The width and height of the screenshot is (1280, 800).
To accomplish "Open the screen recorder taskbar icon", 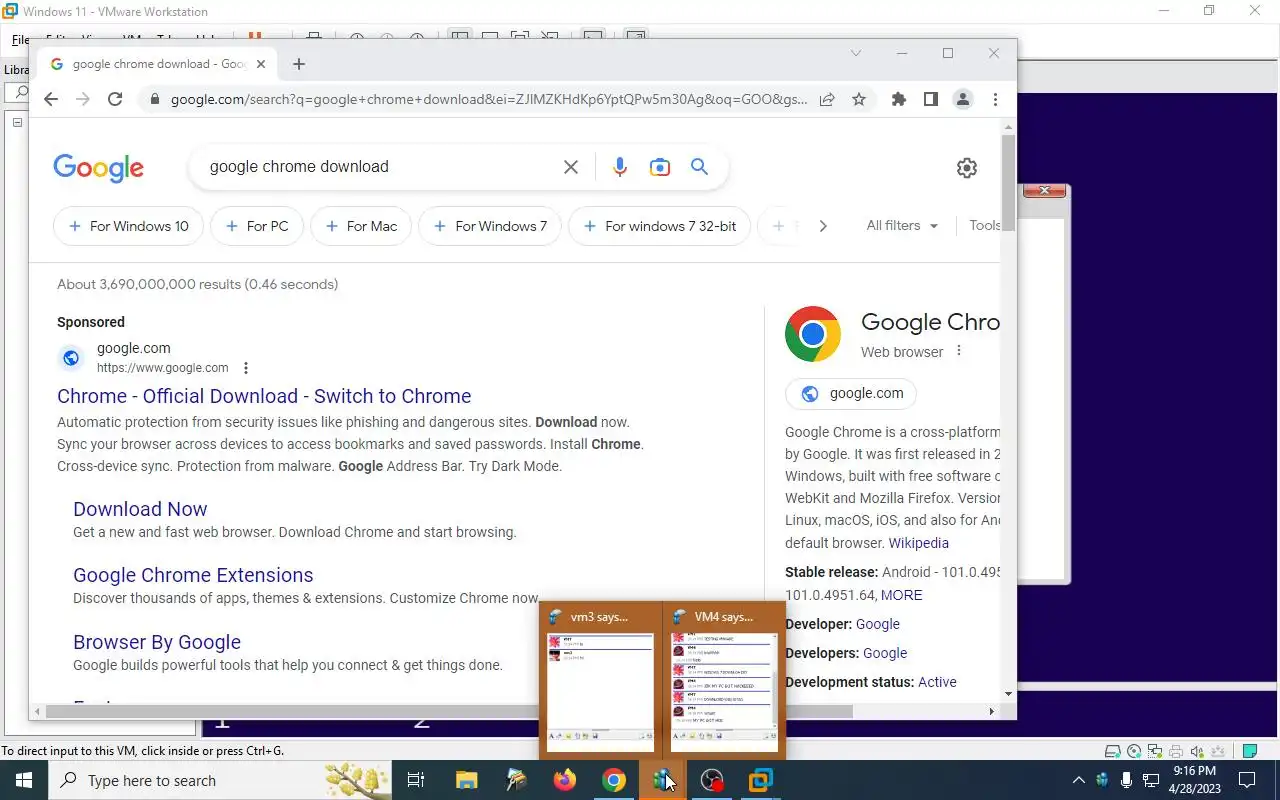I will 712,780.
